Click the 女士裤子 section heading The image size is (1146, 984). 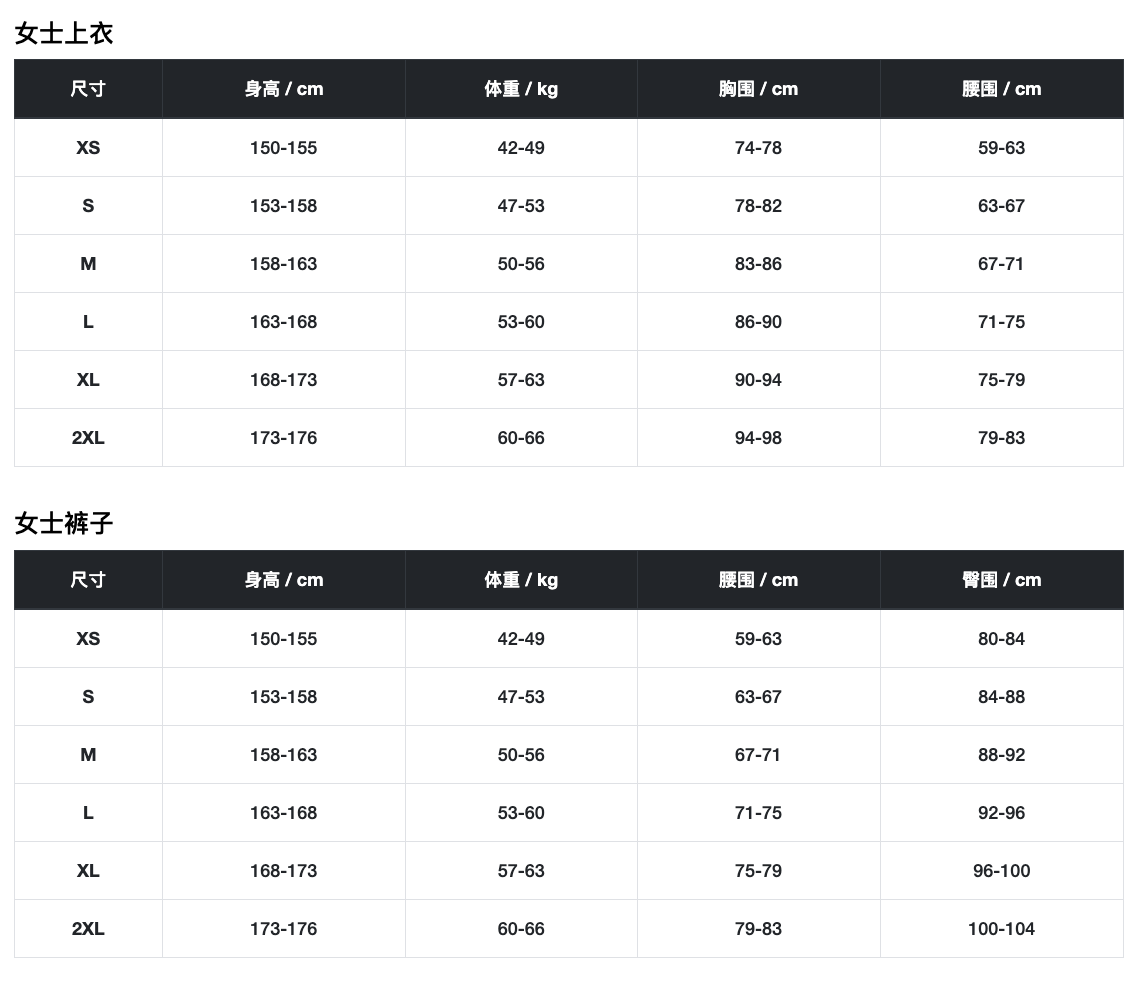tap(64, 523)
